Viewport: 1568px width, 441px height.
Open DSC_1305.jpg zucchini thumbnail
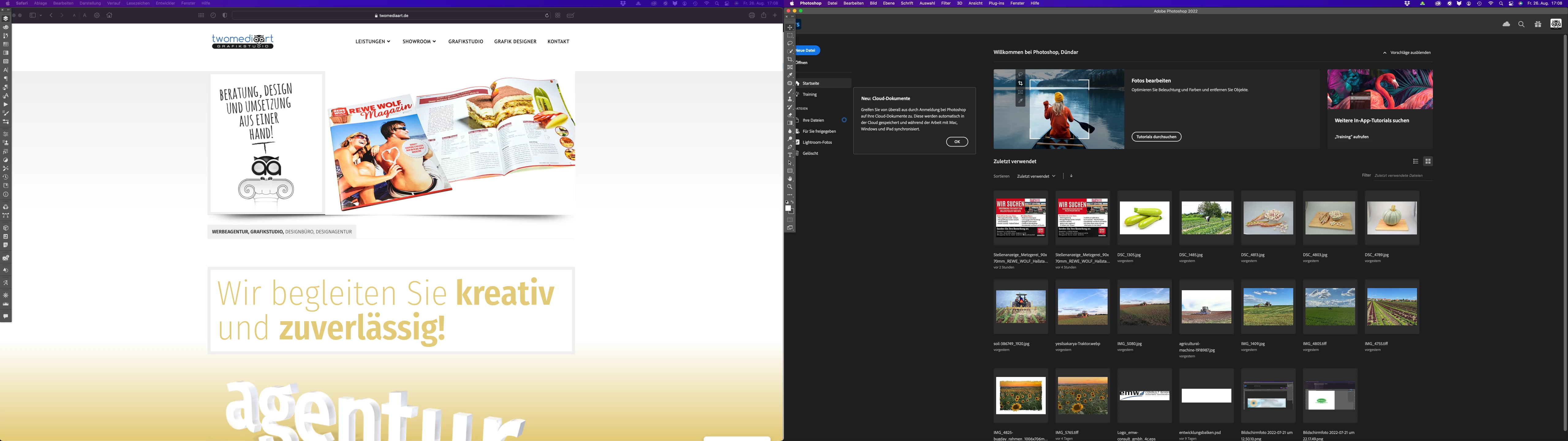point(1144,218)
